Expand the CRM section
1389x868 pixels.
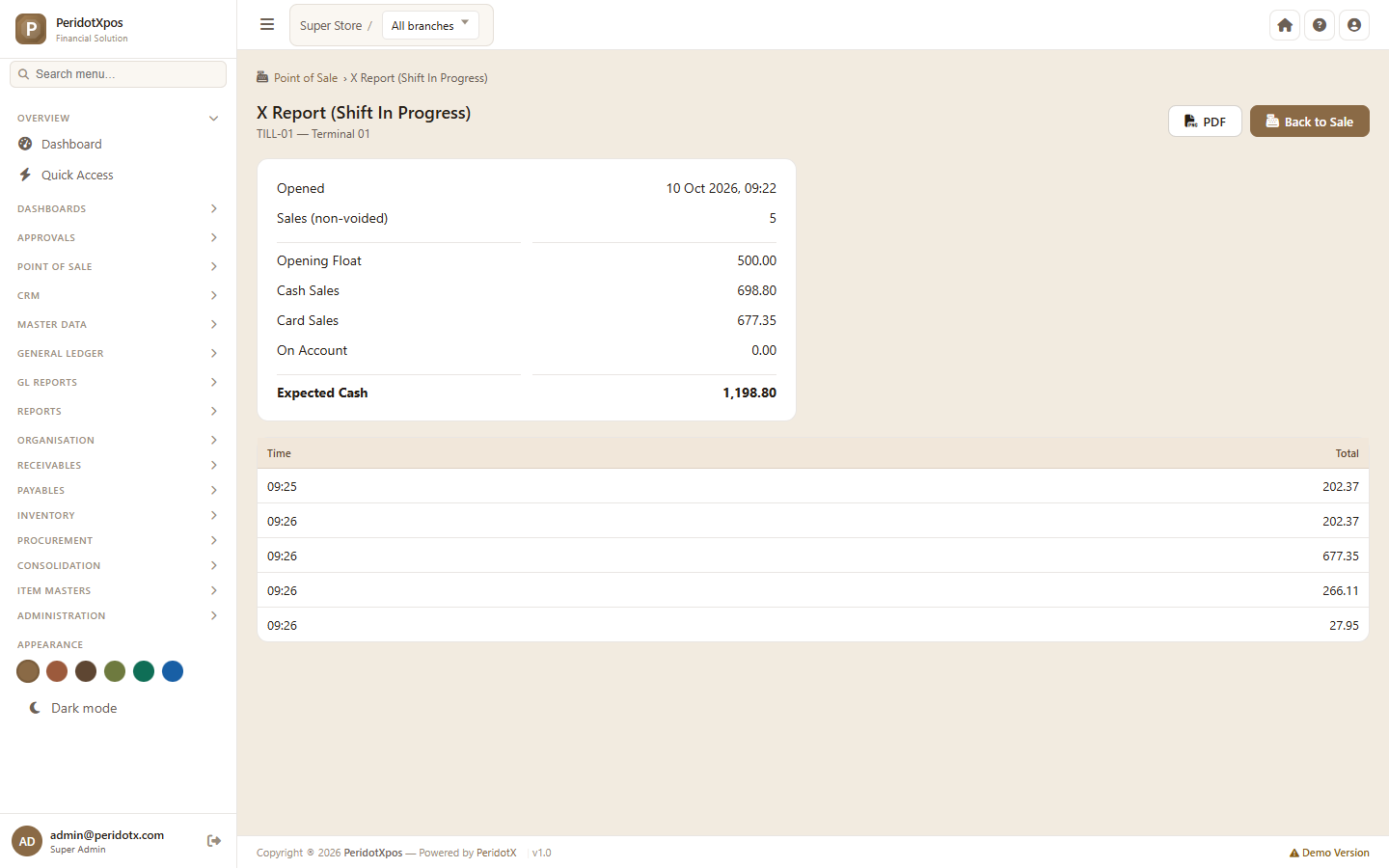coord(118,295)
